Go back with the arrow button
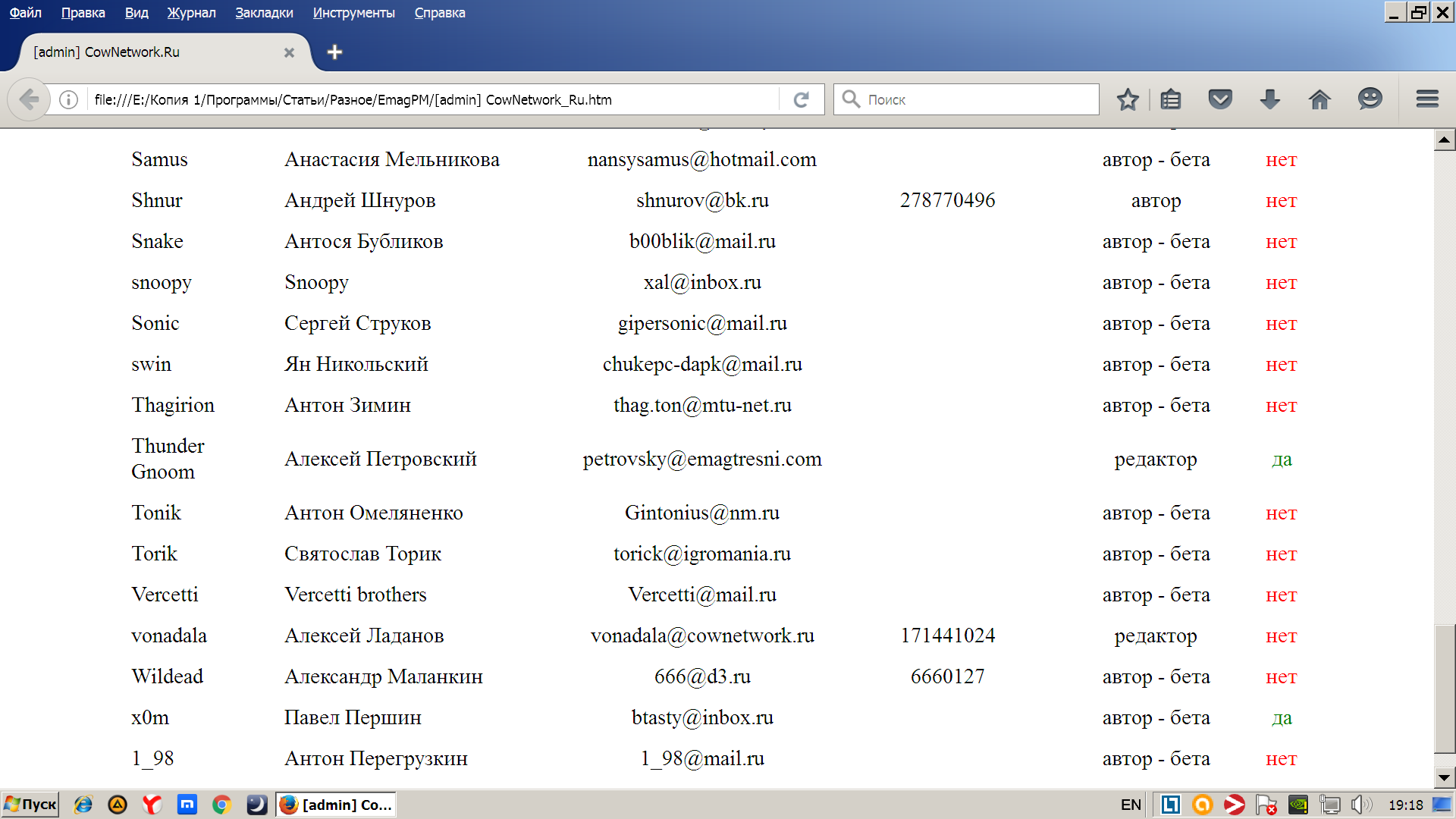The image size is (1456, 819). click(x=29, y=99)
